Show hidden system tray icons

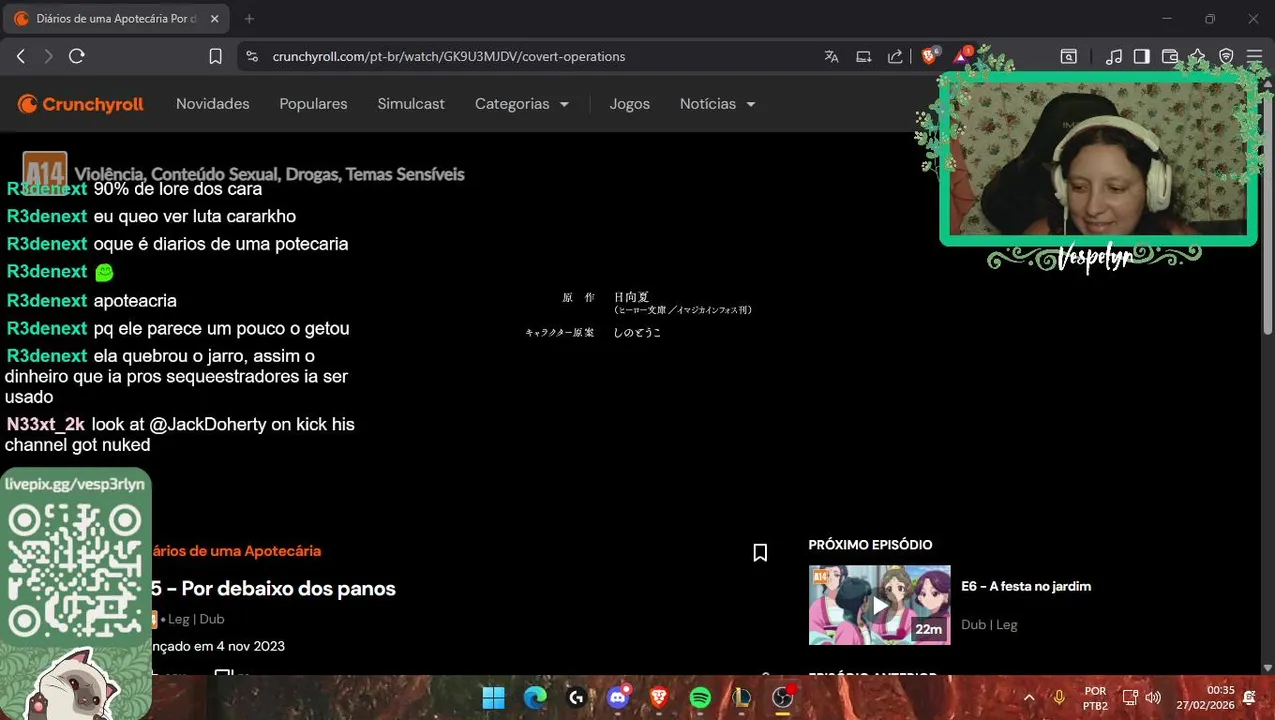point(1029,698)
